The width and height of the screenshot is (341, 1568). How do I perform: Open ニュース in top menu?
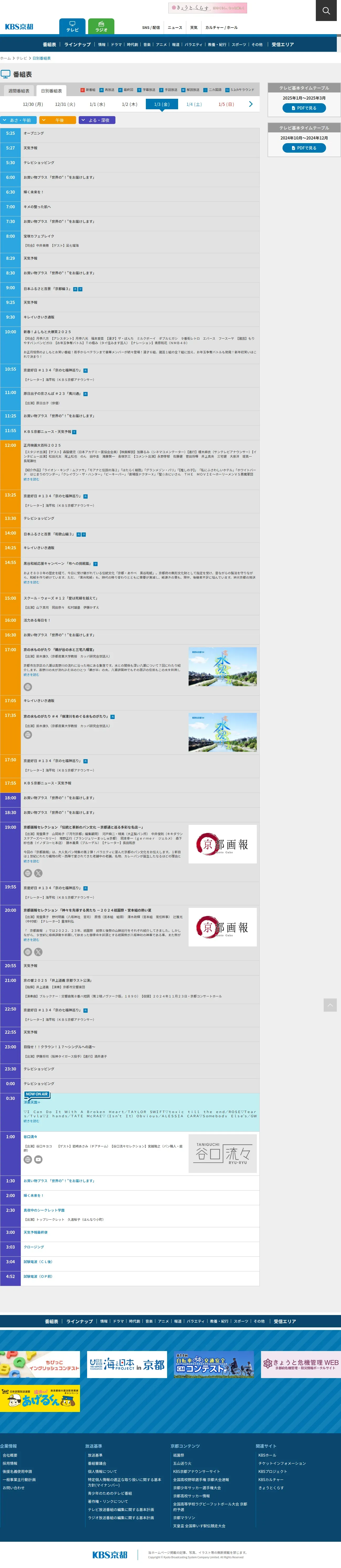click(x=175, y=27)
